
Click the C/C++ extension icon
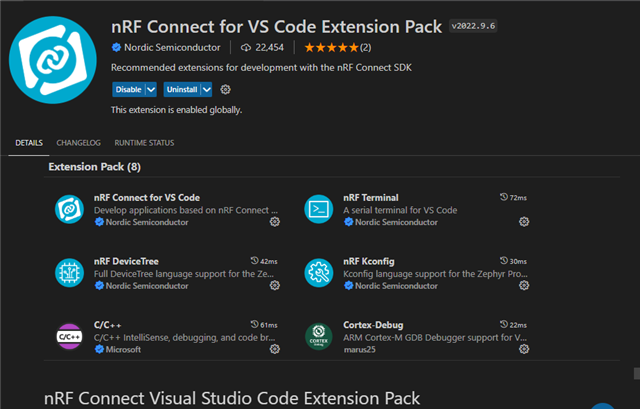69,336
